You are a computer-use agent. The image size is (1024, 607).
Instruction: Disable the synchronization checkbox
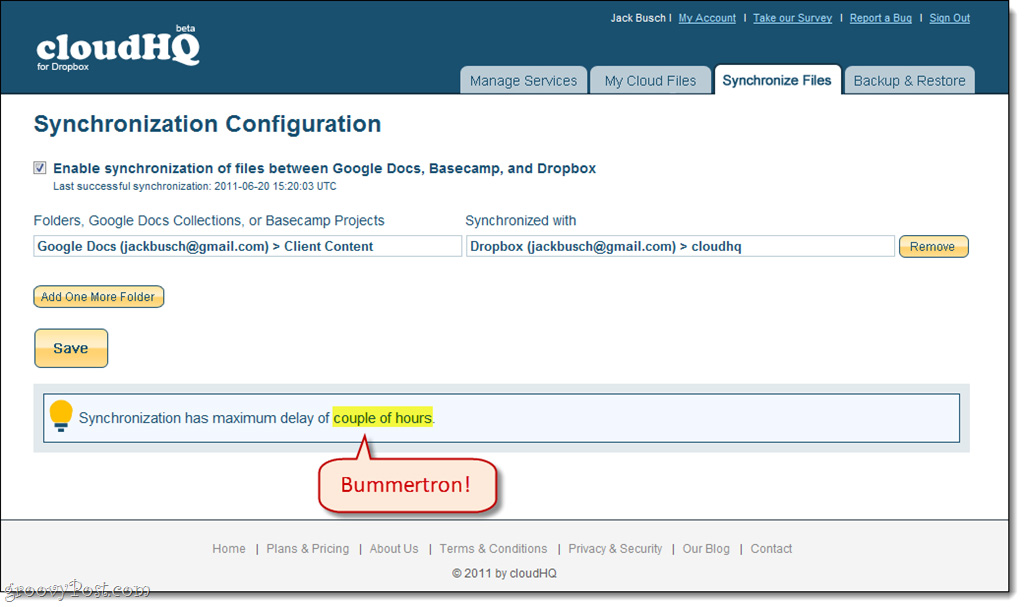pyautogui.click(x=40, y=168)
